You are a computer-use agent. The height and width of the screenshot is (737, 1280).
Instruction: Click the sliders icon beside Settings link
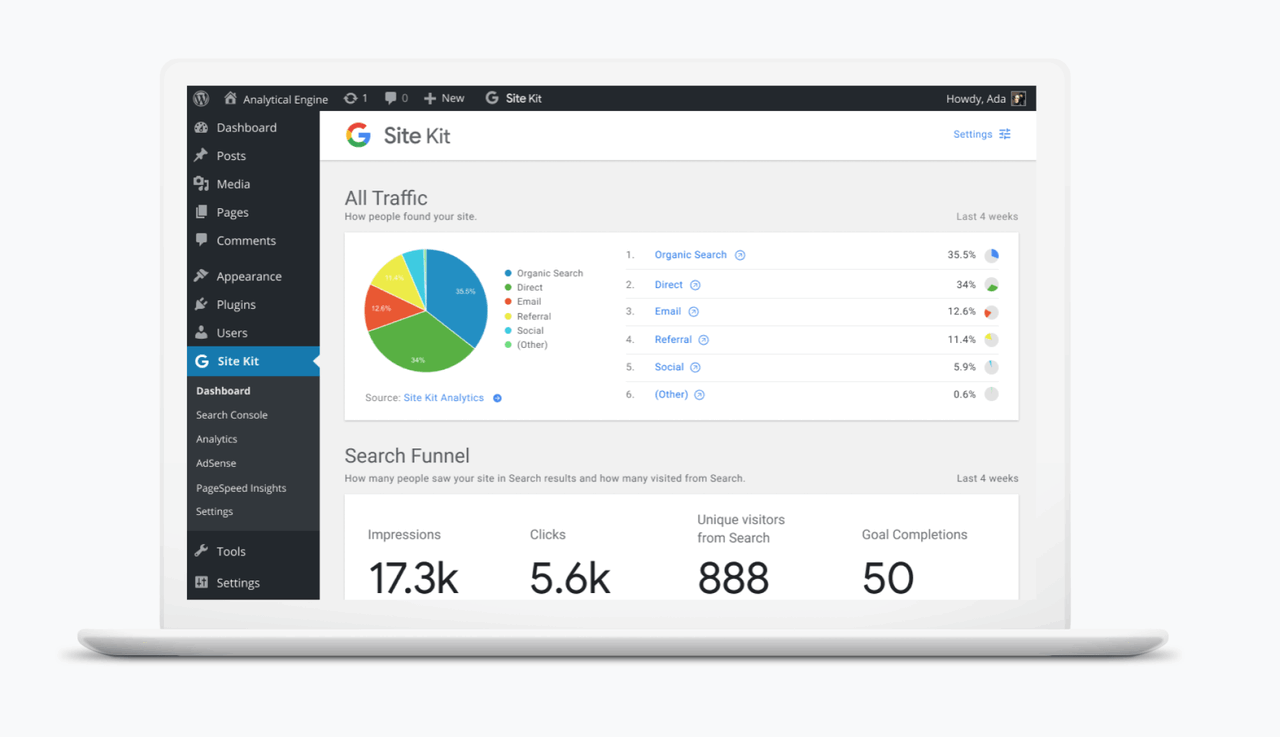[1005, 134]
